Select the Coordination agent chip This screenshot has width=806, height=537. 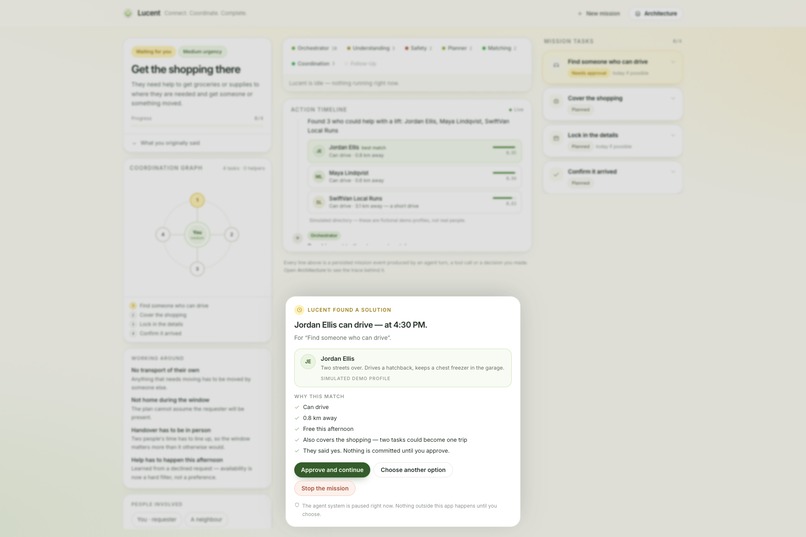point(313,64)
